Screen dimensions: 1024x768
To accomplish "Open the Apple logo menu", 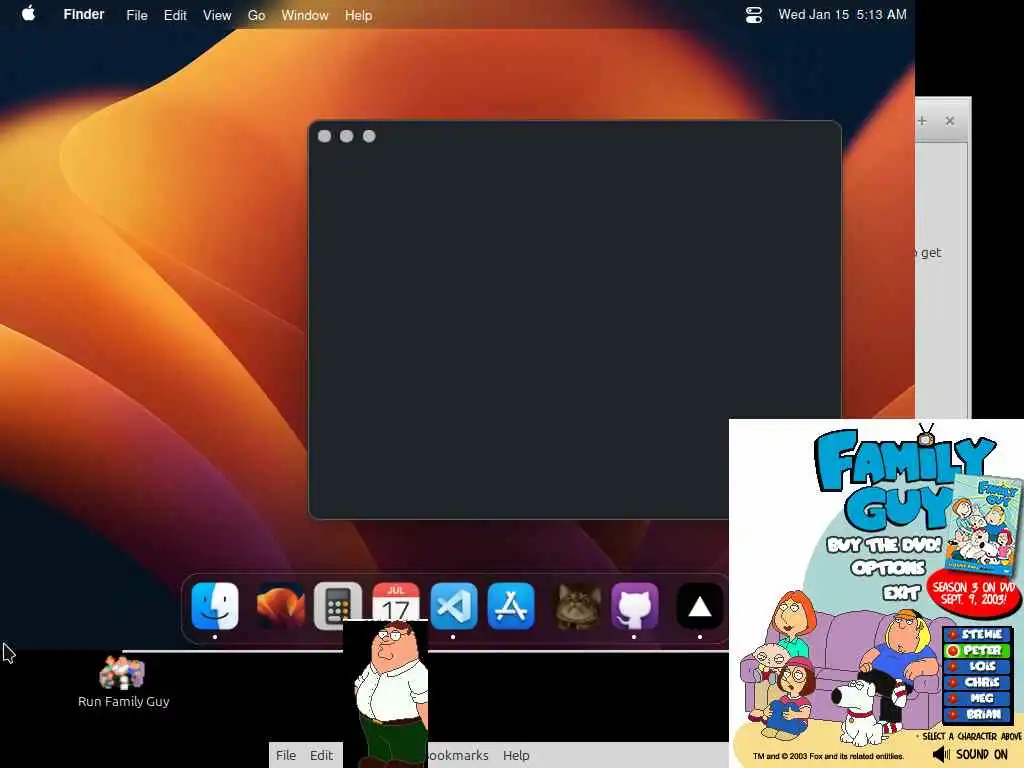I will pos(28,14).
